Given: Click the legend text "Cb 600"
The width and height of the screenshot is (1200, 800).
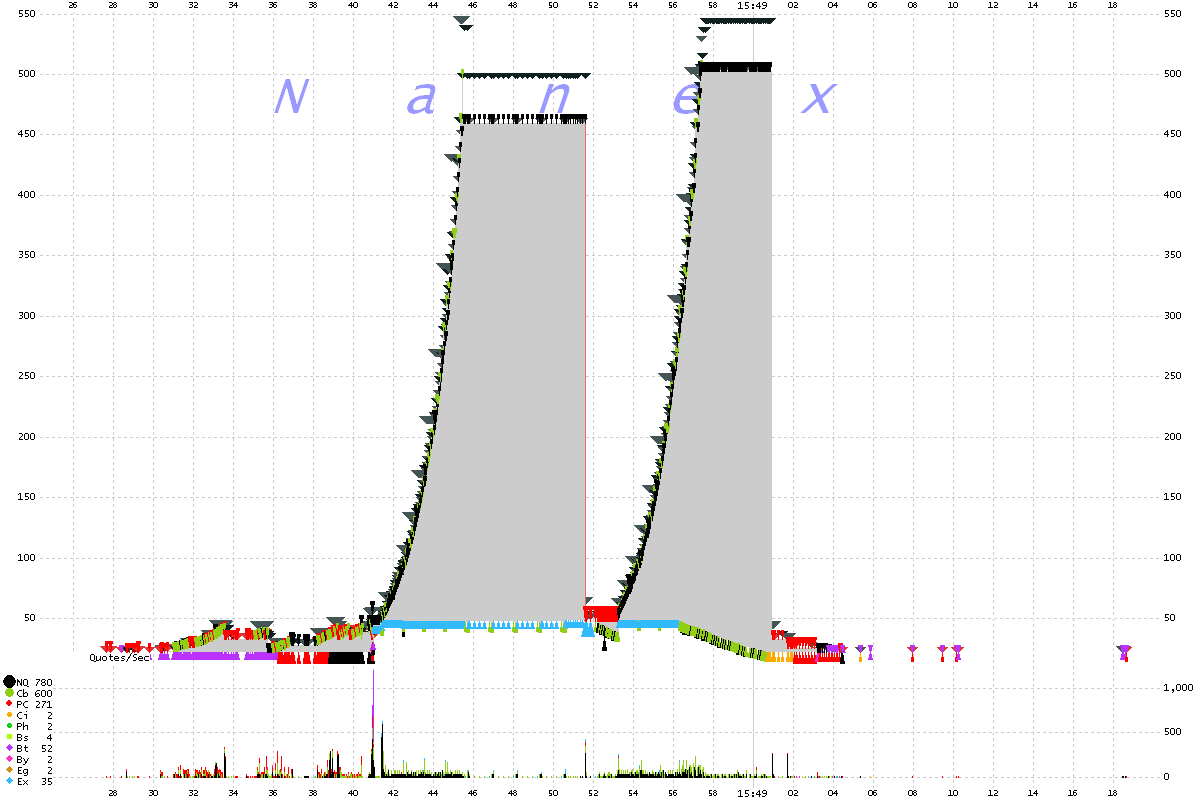Looking at the screenshot, I should point(35,693).
